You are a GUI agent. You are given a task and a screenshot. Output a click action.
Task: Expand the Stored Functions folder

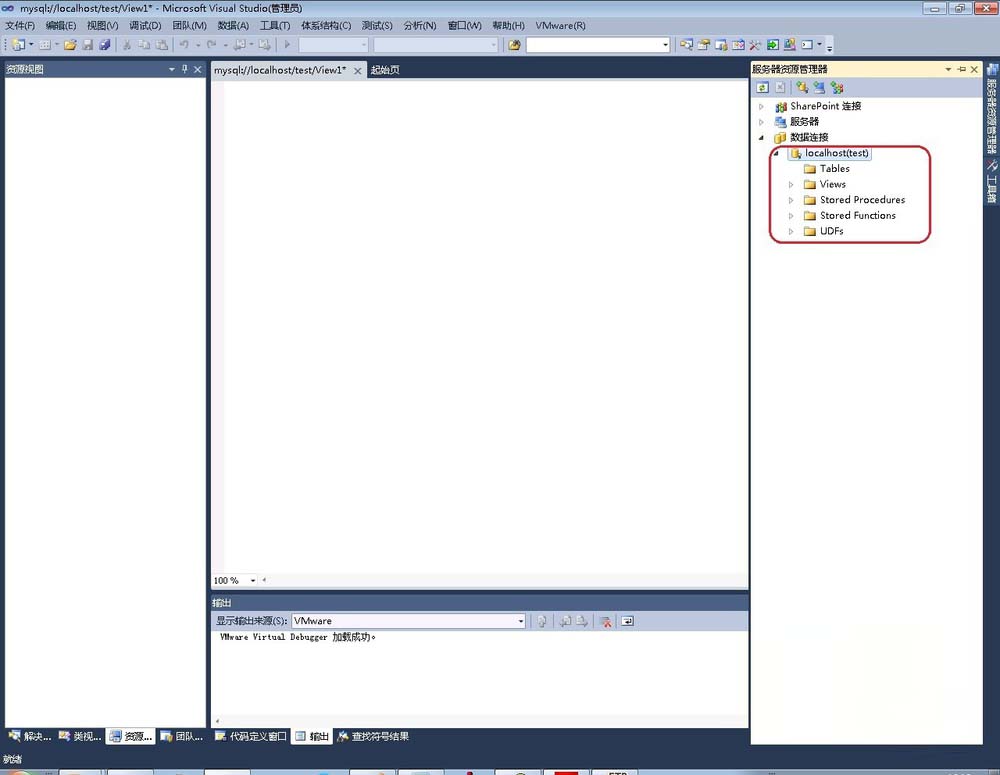tap(791, 216)
